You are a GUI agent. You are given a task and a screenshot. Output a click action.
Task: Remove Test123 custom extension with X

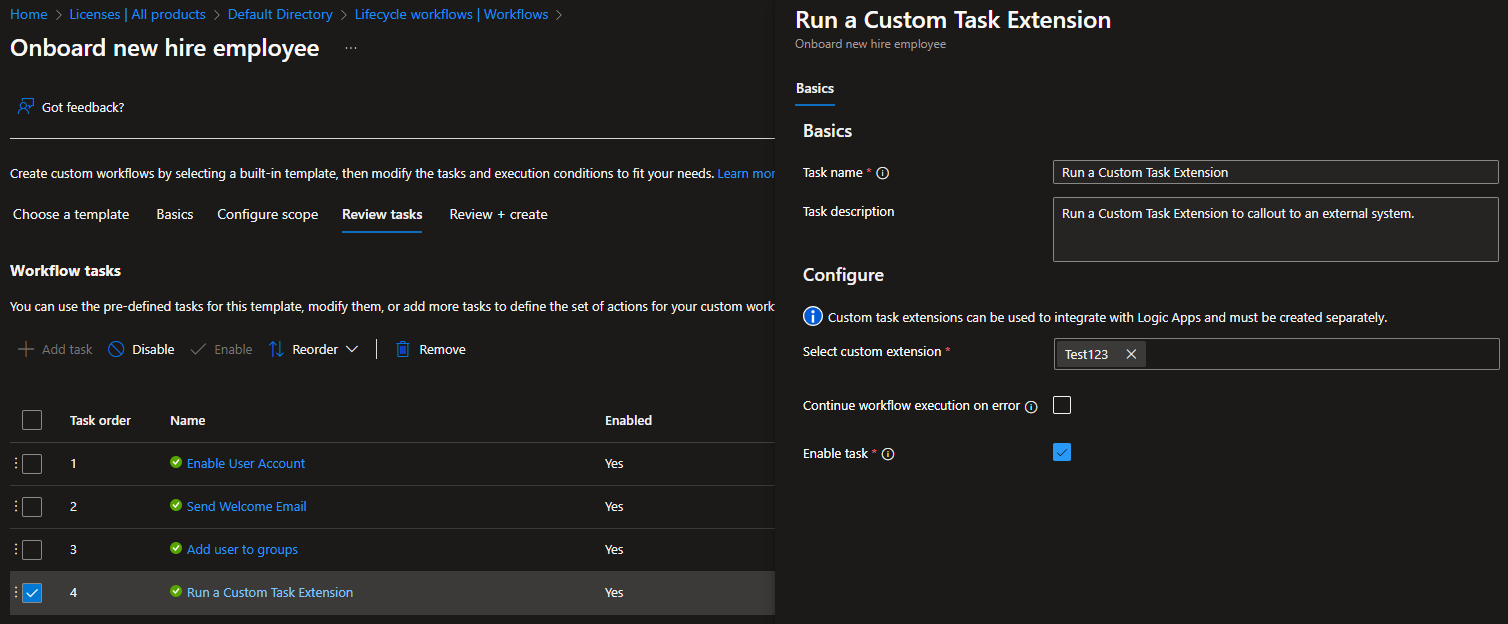(x=1131, y=354)
